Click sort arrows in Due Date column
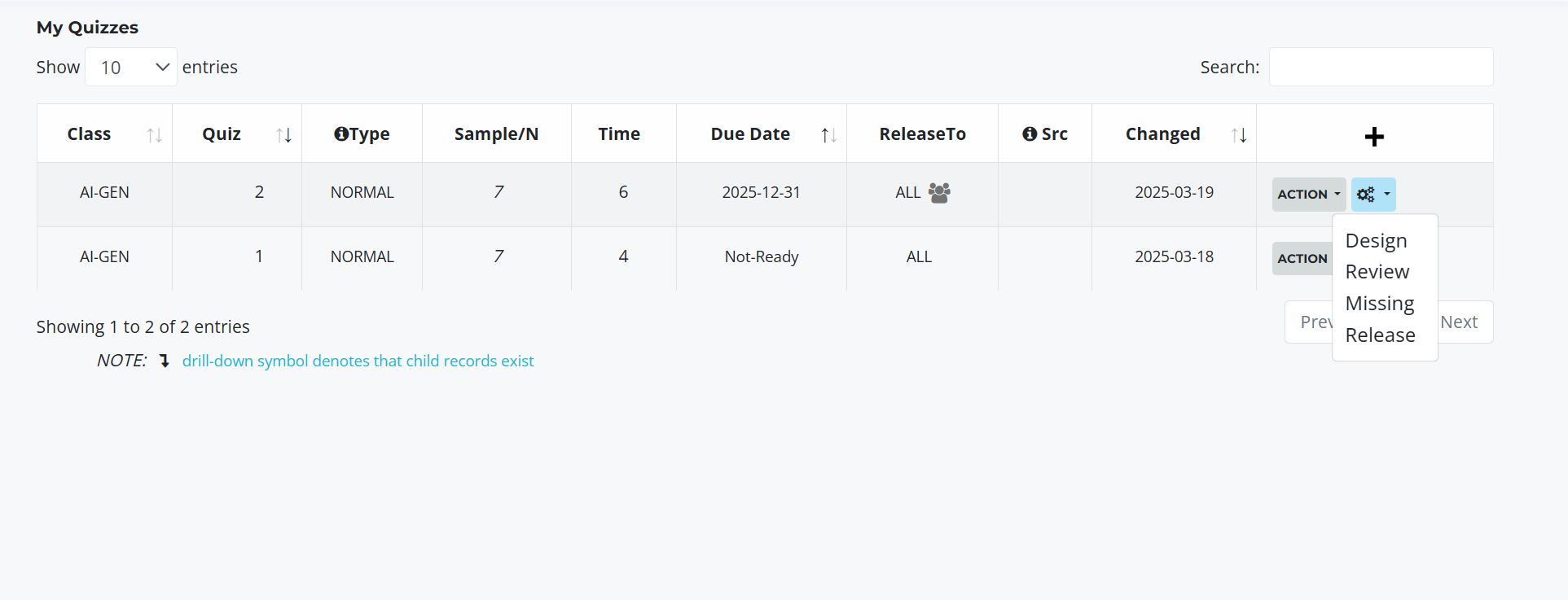The height and width of the screenshot is (600, 1568). [828, 135]
